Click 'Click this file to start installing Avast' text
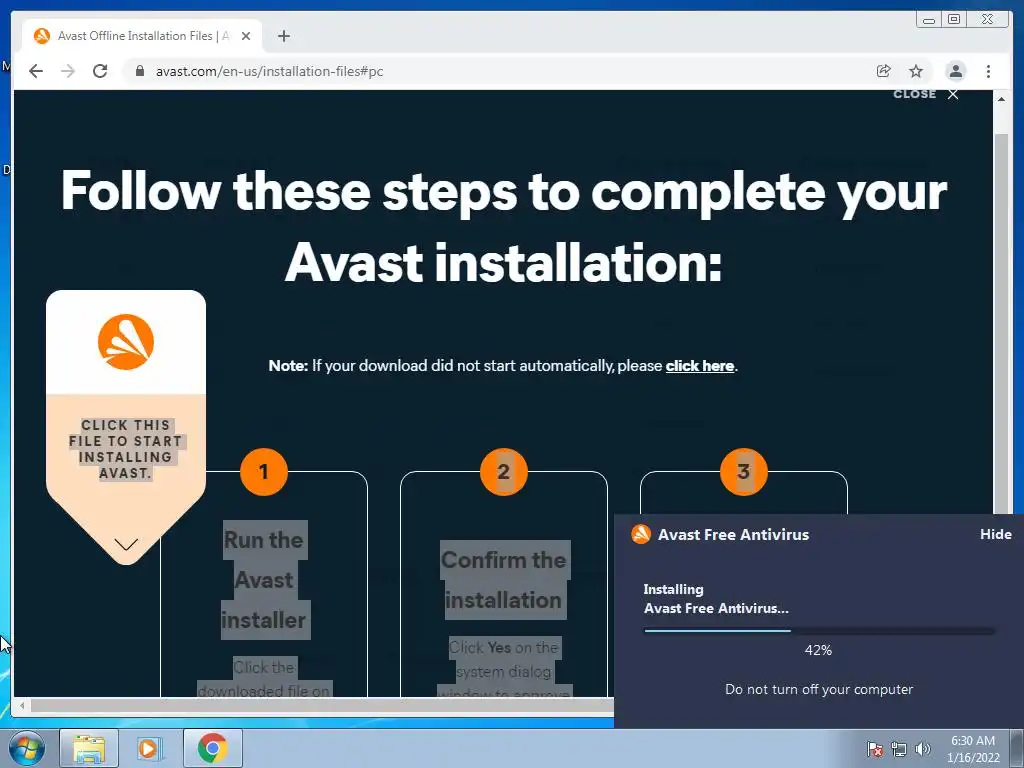The height and width of the screenshot is (768, 1024). click(x=125, y=449)
